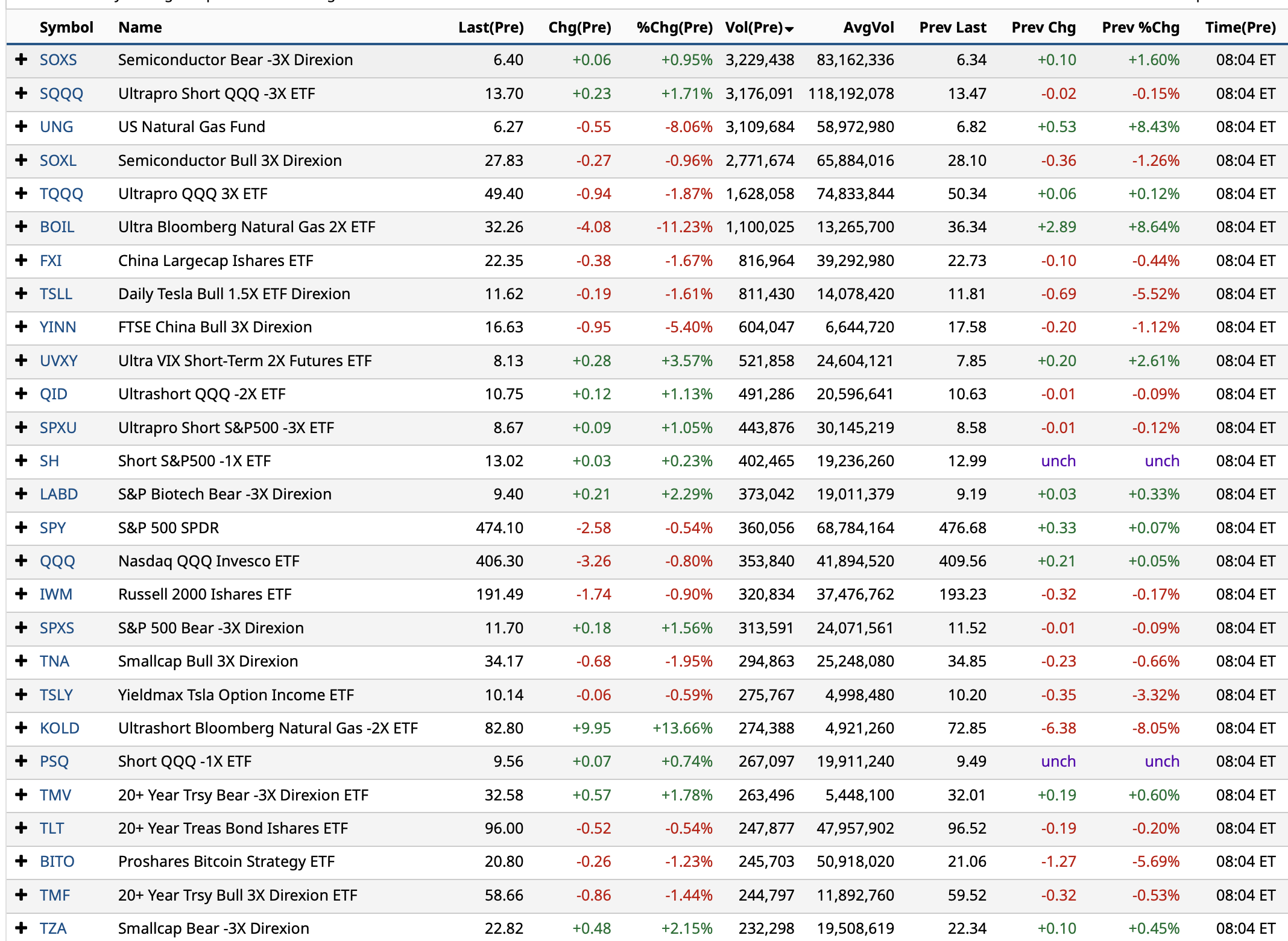The width and height of the screenshot is (1288, 941).
Task: Expand the UNG row plus icon
Action: pyautogui.click(x=22, y=127)
